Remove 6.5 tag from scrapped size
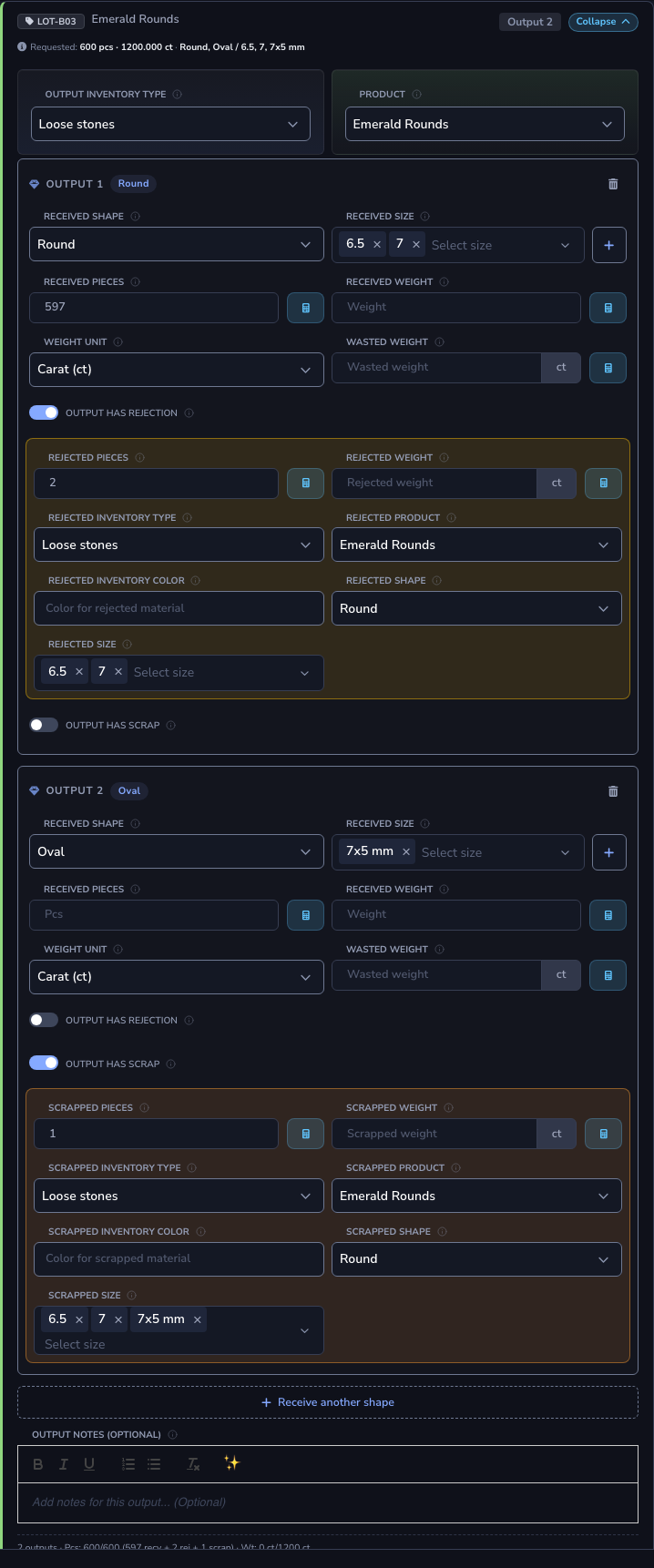The height and width of the screenshot is (1568, 654). (79, 1319)
